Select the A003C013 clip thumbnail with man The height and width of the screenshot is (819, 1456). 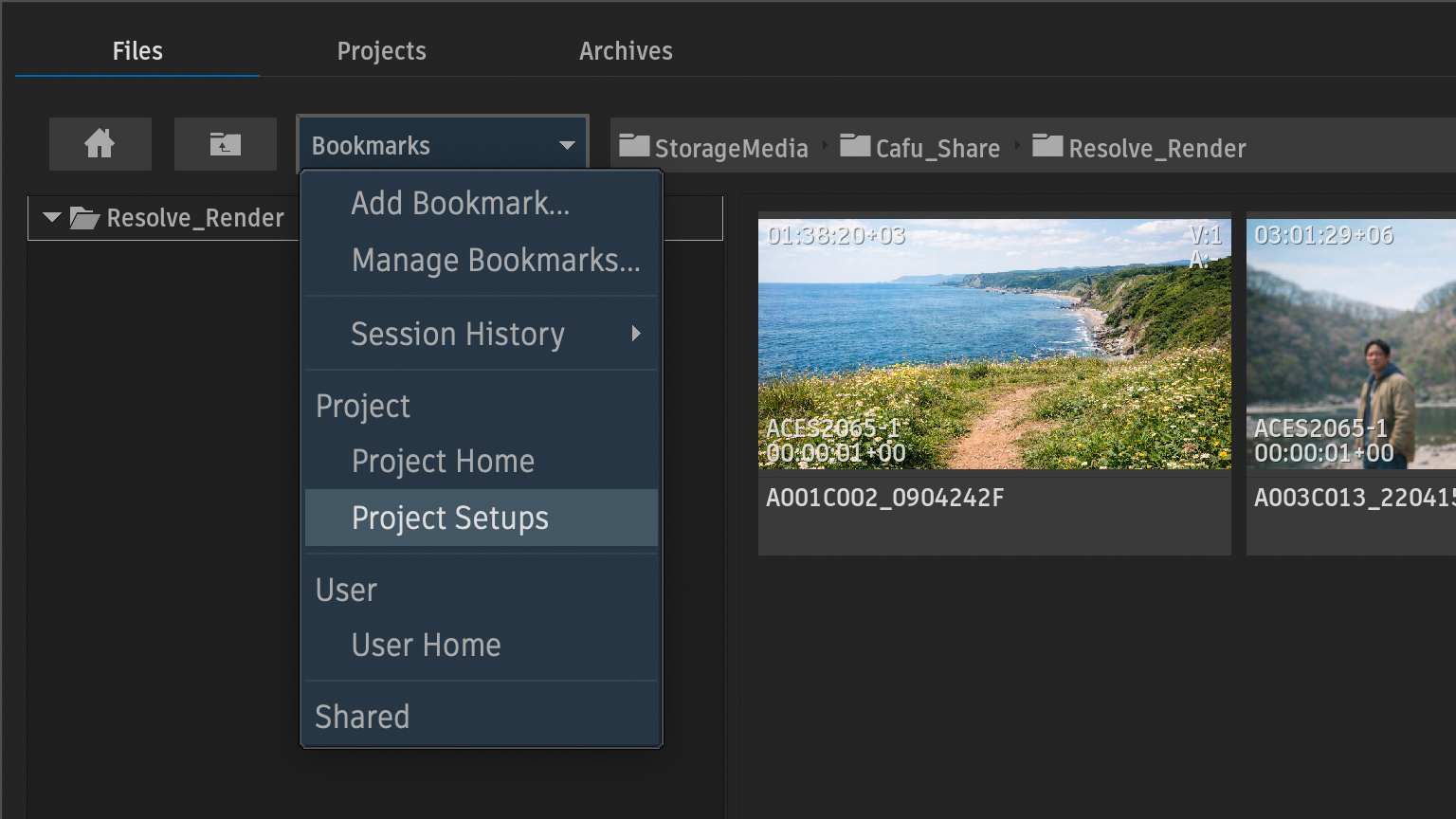(x=1351, y=344)
